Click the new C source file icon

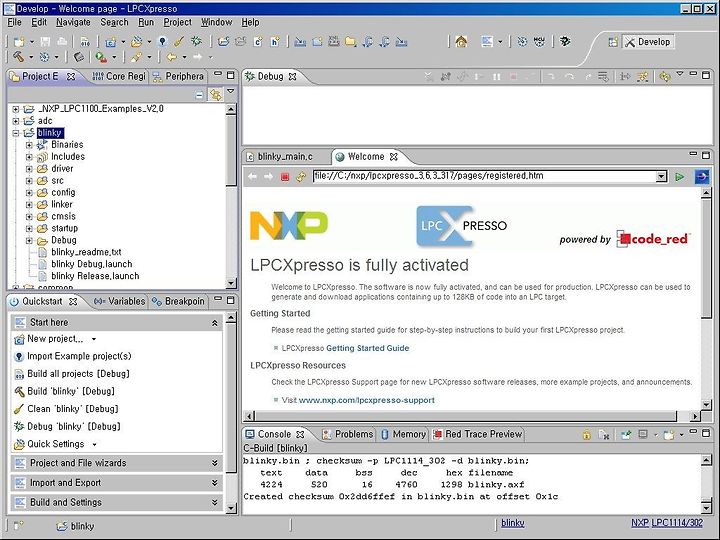click(258, 42)
